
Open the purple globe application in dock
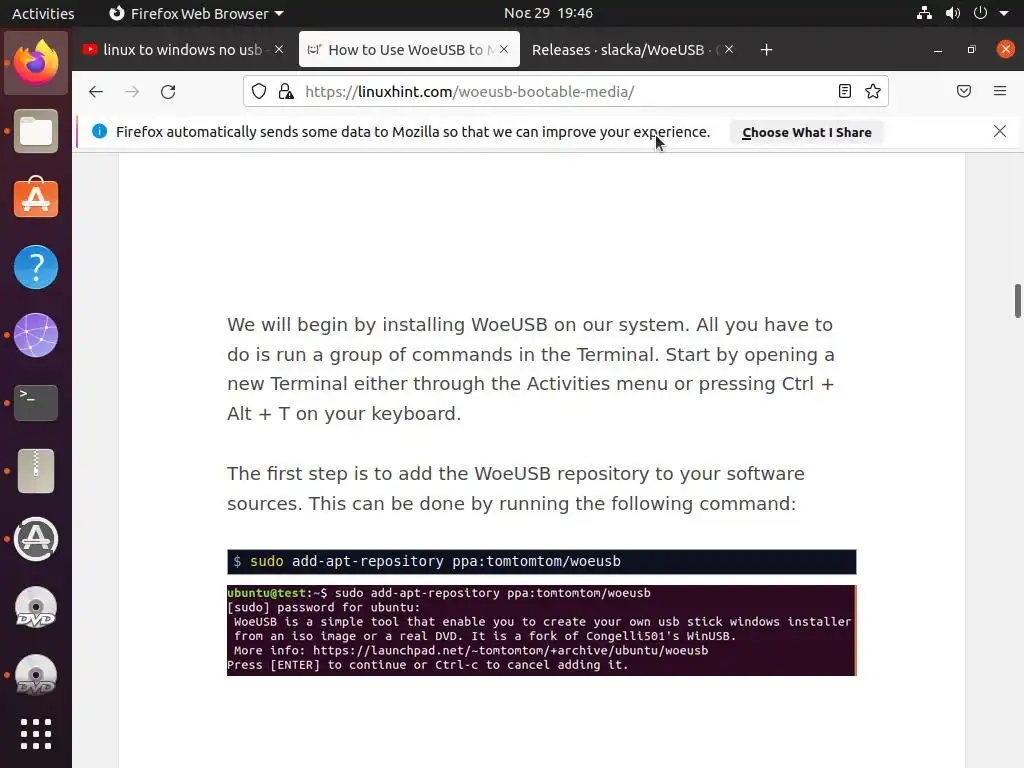click(x=36, y=335)
